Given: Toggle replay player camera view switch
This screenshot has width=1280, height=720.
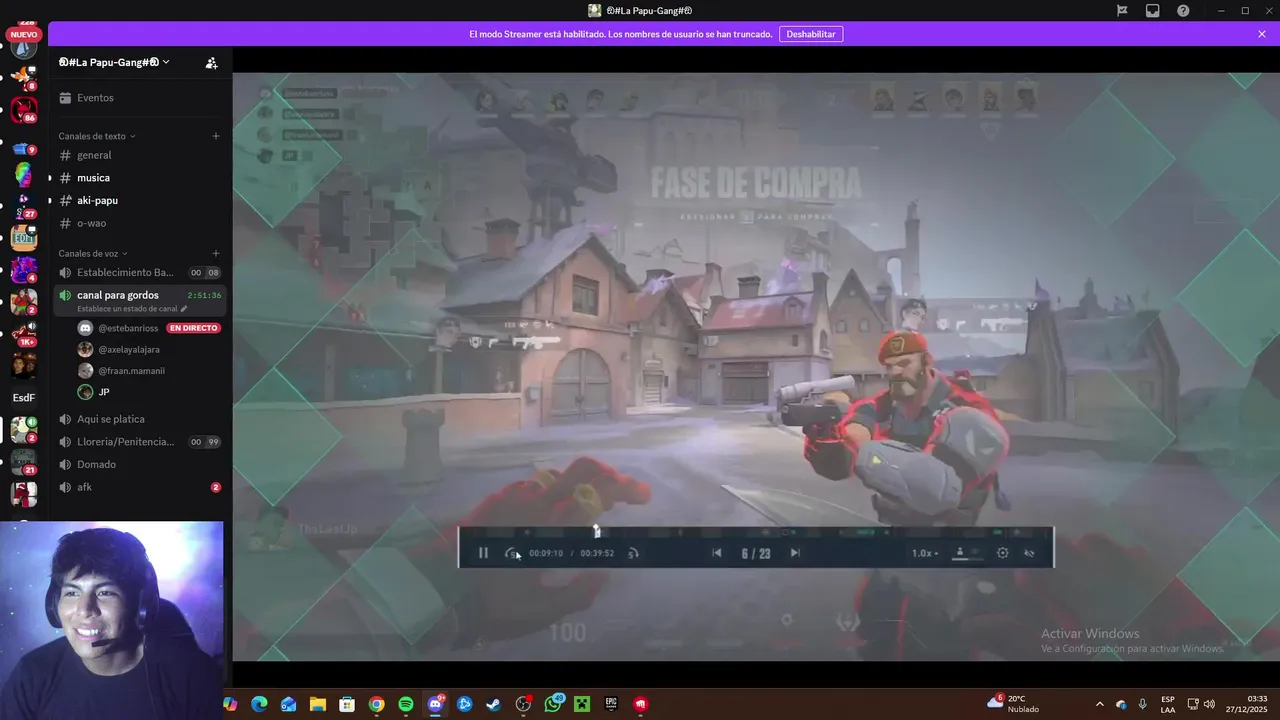Looking at the screenshot, I should coord(967,553).
